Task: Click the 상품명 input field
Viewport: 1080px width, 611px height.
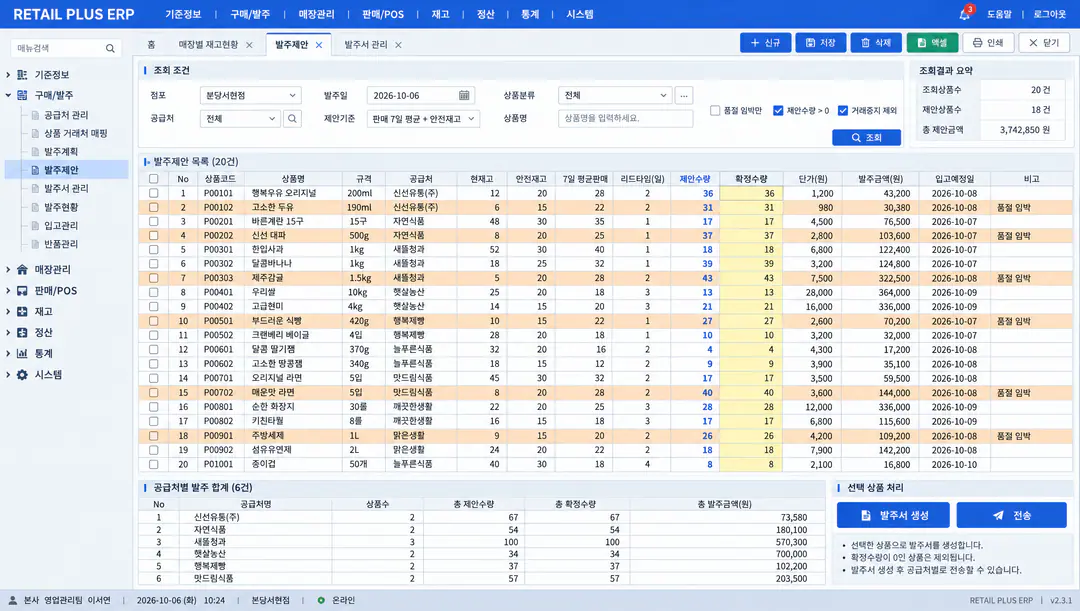Action: tap(625, 118)
